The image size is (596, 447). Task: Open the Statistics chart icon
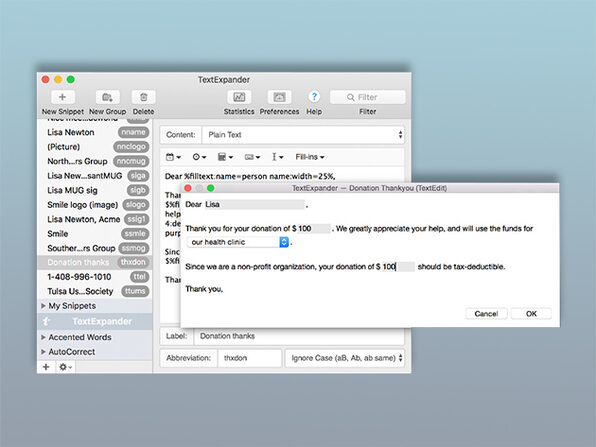(x=239, y=97)
